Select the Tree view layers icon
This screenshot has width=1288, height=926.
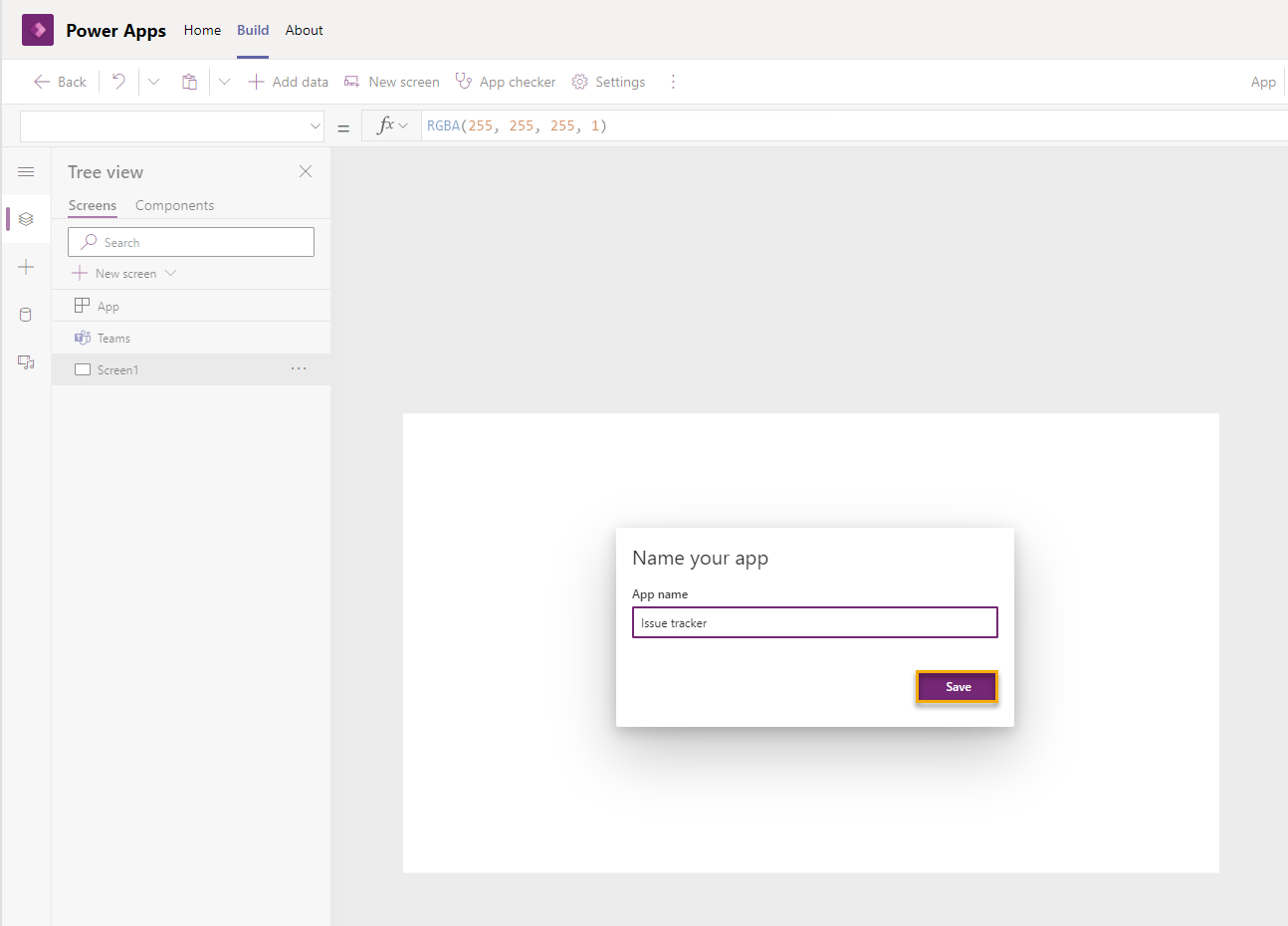pyautogui.click(x=26, y=219)
